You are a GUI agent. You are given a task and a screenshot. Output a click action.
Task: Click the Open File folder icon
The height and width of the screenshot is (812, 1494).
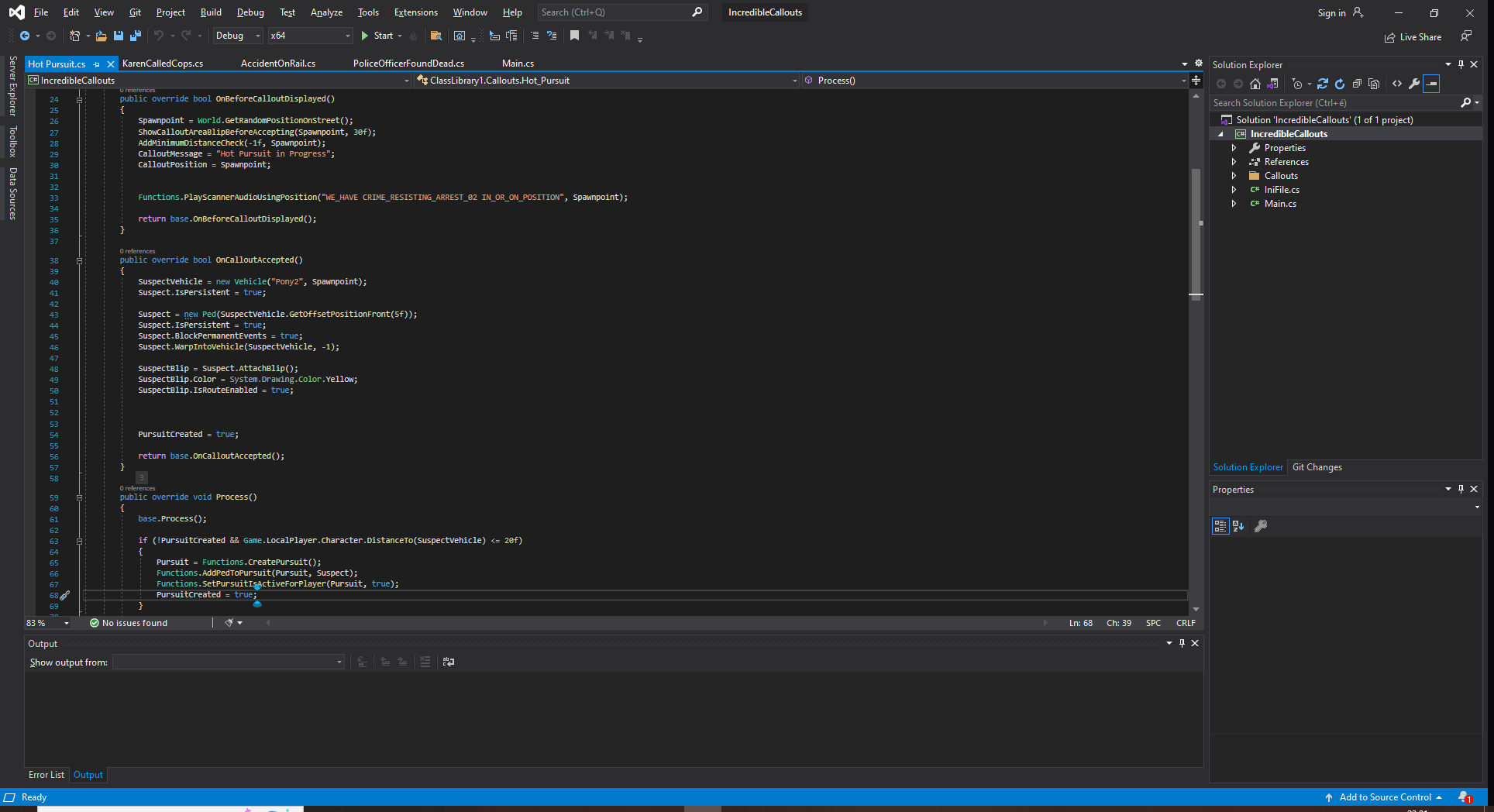[101, 36]
